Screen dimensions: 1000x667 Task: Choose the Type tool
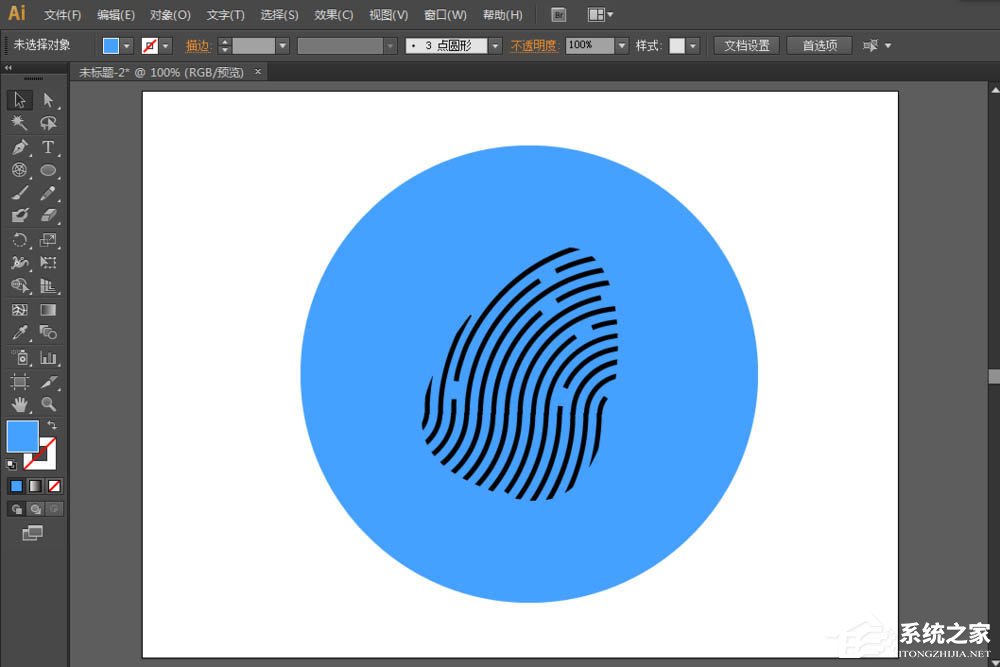pos(48,147)
